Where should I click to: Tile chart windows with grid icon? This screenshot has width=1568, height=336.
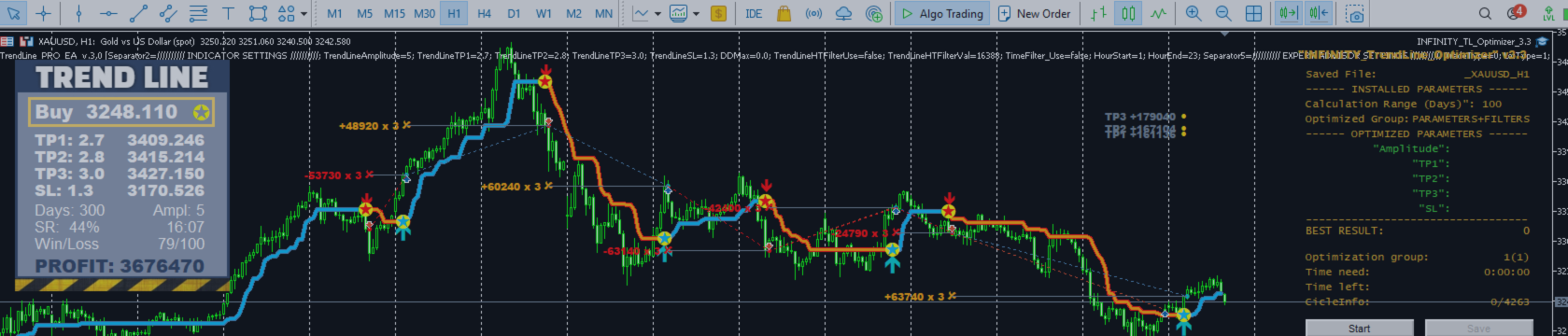(x=1254, y=14)
